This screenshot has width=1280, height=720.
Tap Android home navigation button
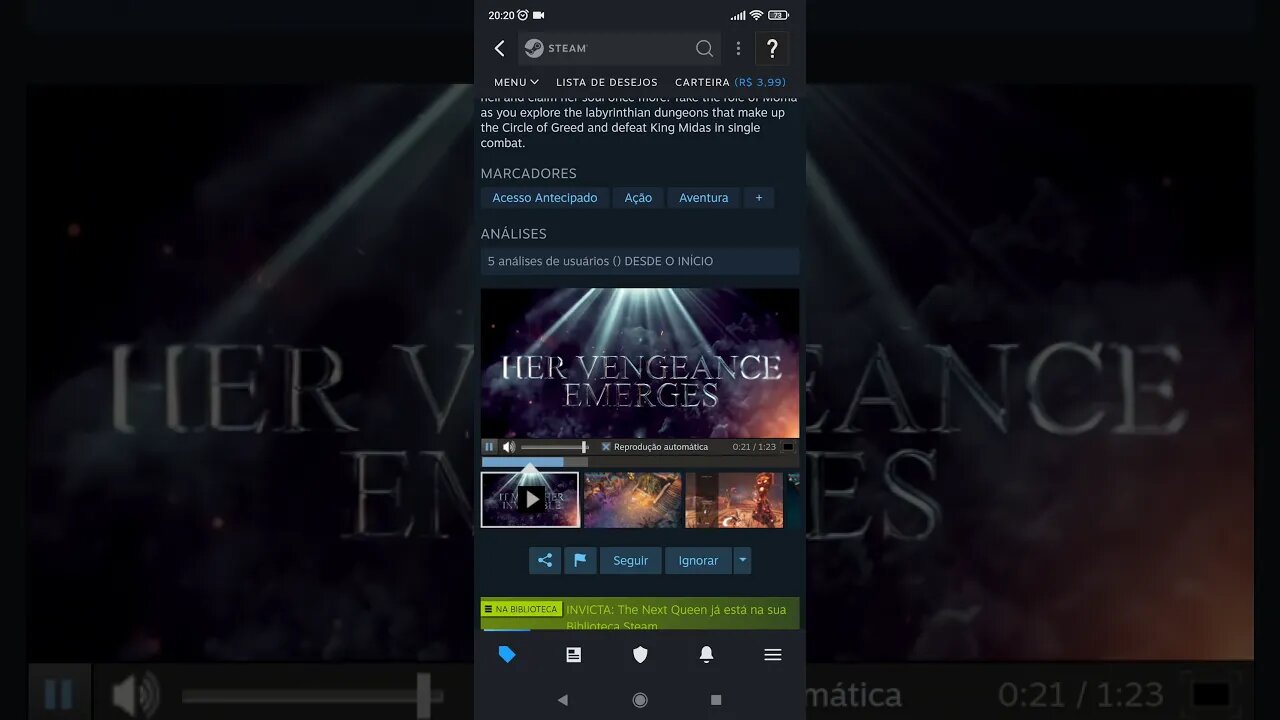click(640, 700)
